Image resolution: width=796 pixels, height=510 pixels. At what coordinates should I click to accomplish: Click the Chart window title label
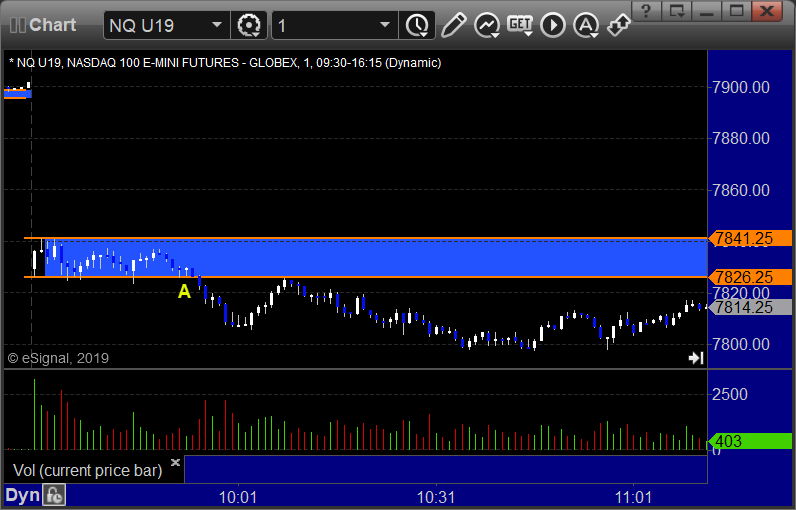tap(52, 25)
